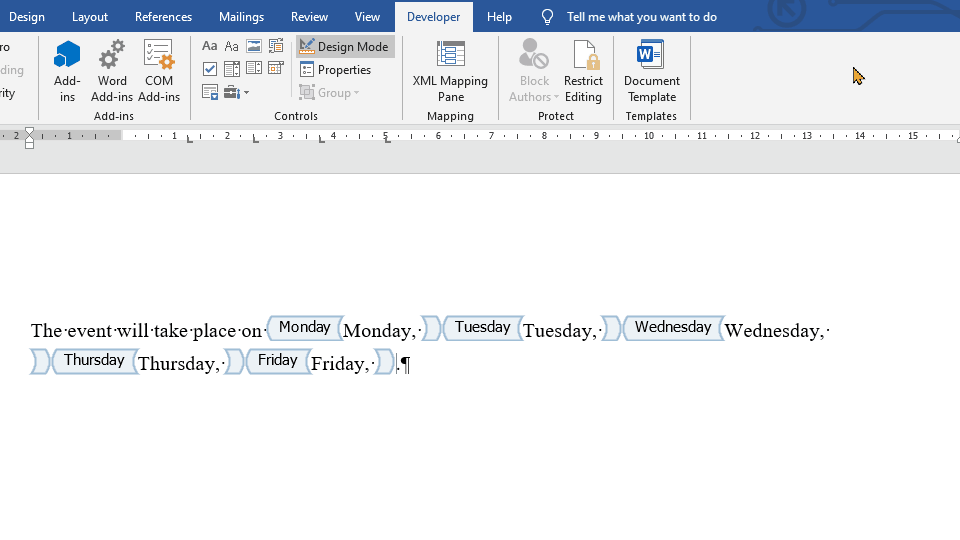This screenshot has width=960, height=540.
Task: Insert a Check Box content control
Action: pyautogui.click(x=209, y=69)
